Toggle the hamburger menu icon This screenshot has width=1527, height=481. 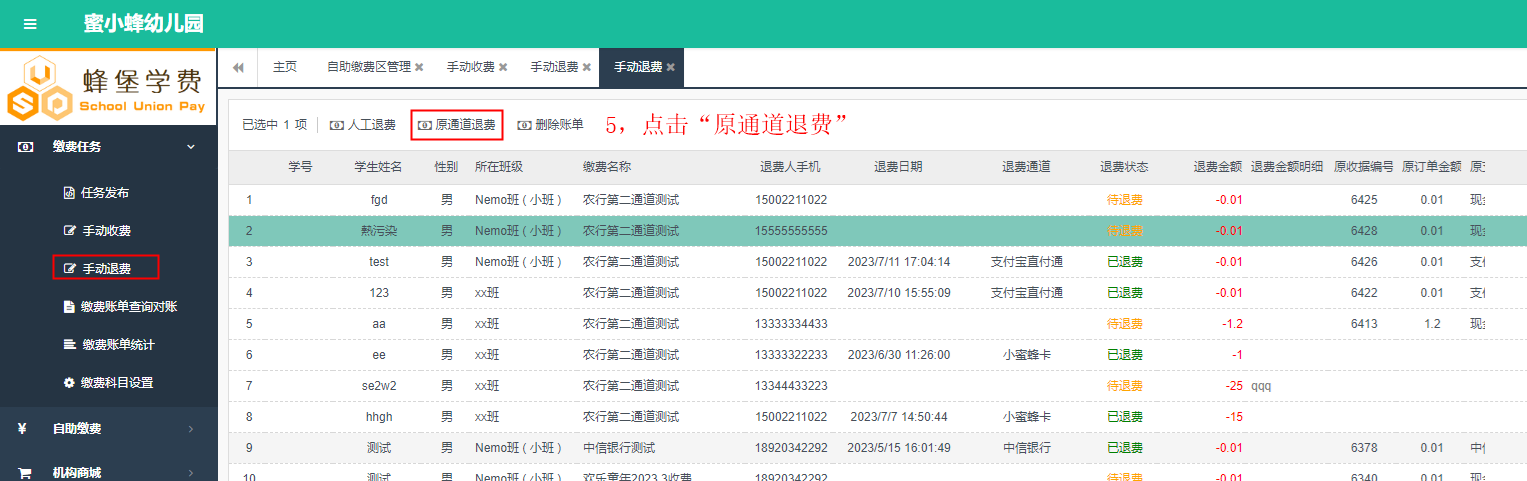point(30,24)
